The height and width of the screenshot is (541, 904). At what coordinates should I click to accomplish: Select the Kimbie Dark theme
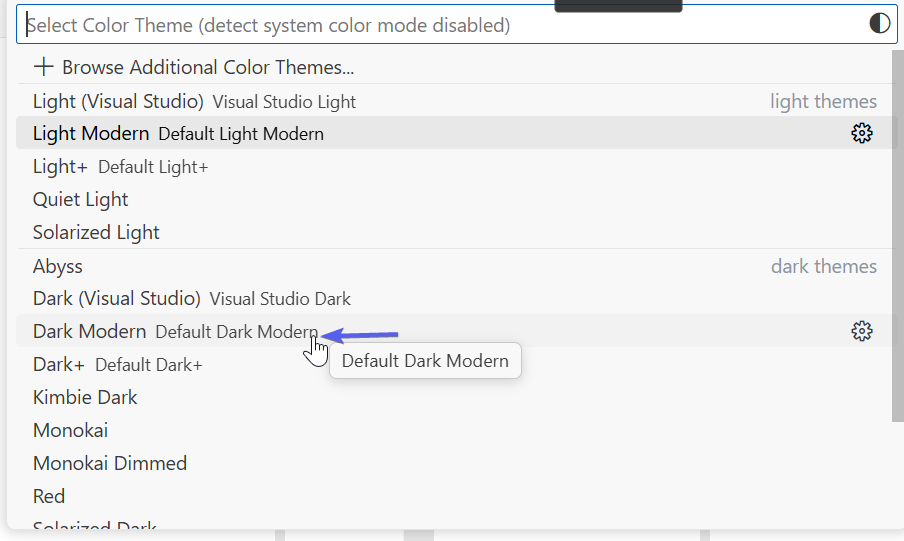click(x=85, y=397)
